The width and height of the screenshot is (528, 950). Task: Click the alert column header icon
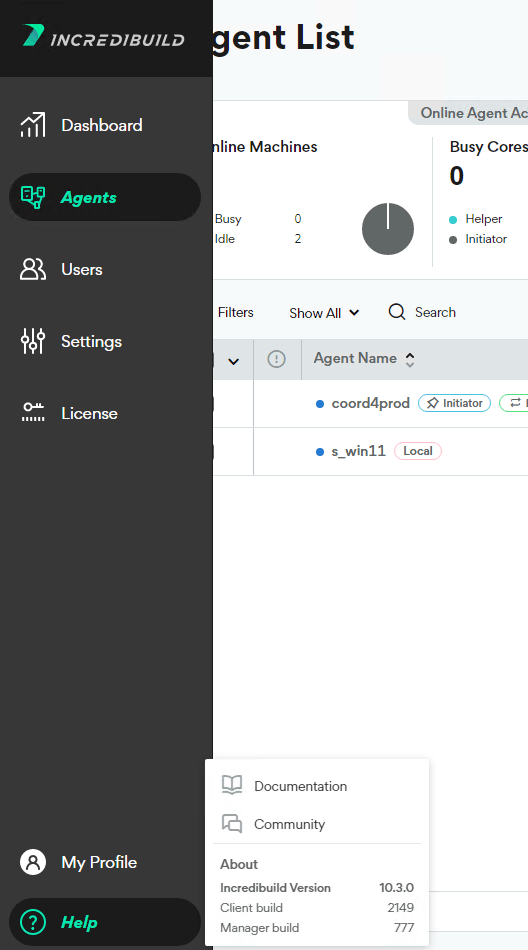tap(276, 359)
